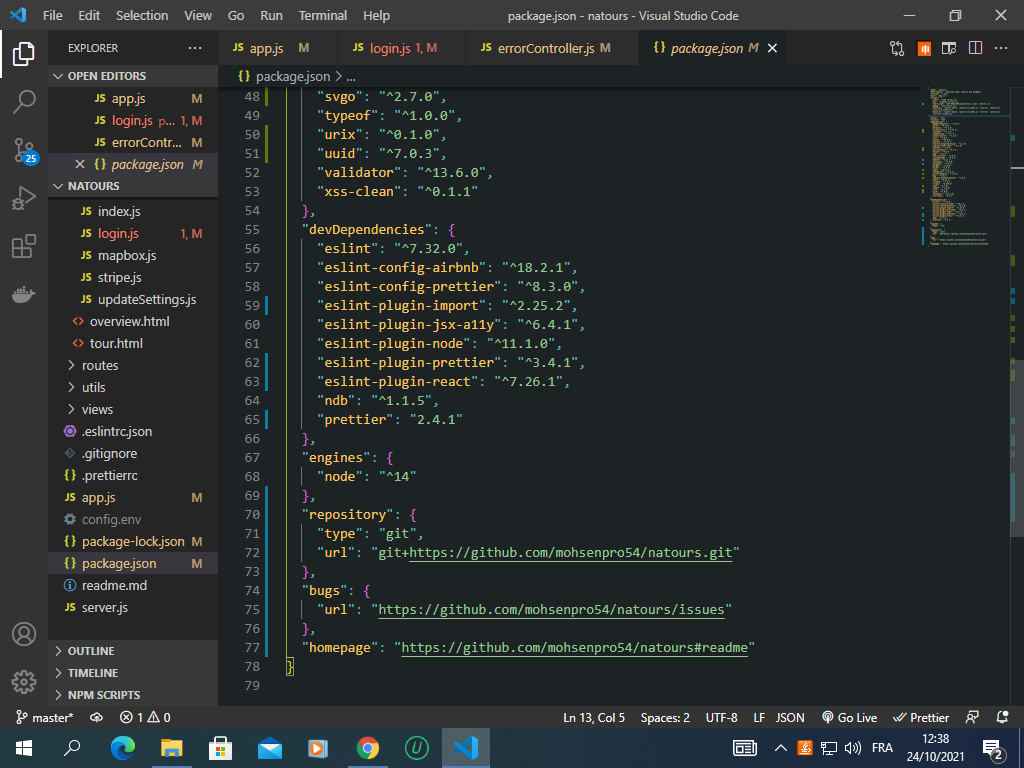Open the Accounts menu icon
Viewport: 1024px width, 768px height.
(24, 634)
